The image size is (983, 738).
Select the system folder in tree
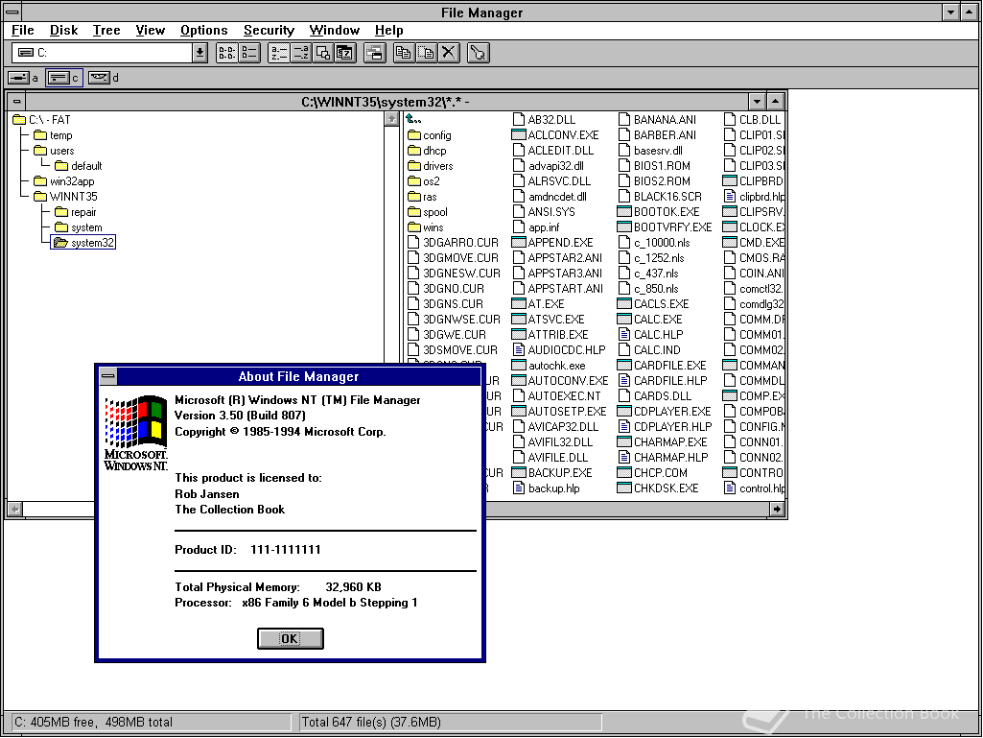(x=78, y=228)
